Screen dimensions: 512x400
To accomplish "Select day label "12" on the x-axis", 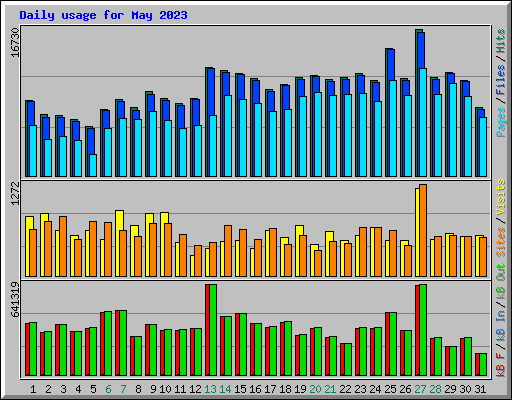I will coord(195,389).
